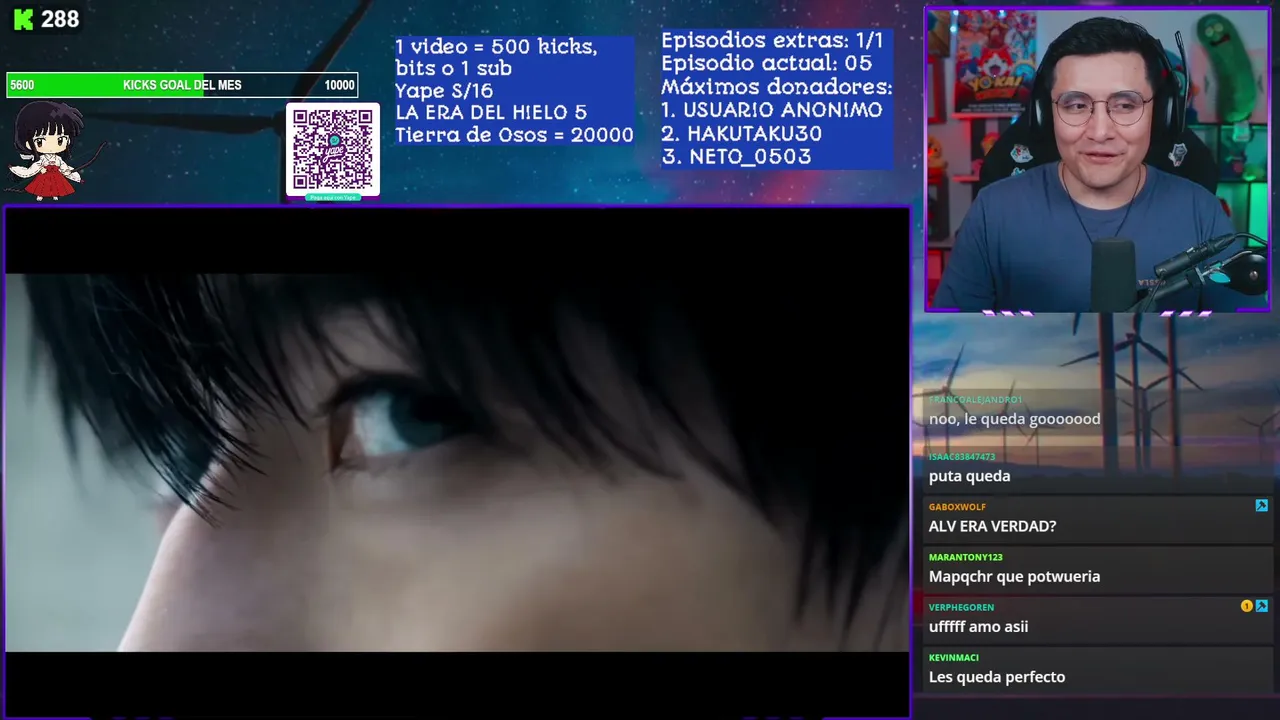
Task: Click the "Paga aquí con Yape" label
Action: click(333, 197)
